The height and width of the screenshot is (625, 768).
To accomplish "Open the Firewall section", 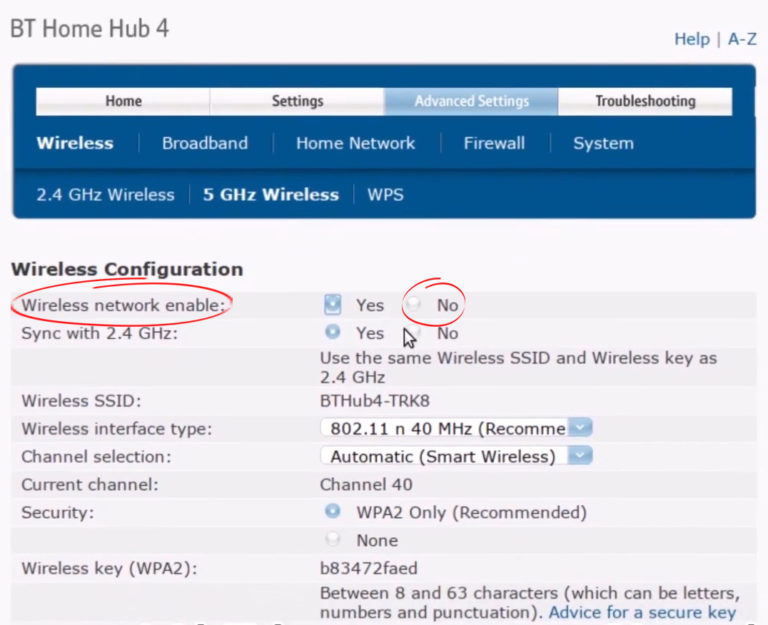I will click(x=494, y=143).
